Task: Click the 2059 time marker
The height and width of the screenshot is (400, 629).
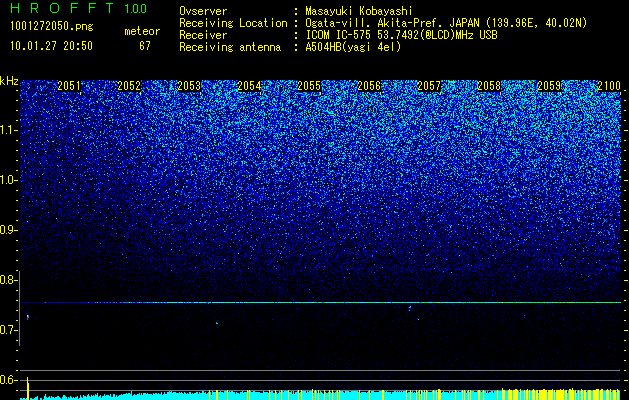Action: [x=549, y=86]
